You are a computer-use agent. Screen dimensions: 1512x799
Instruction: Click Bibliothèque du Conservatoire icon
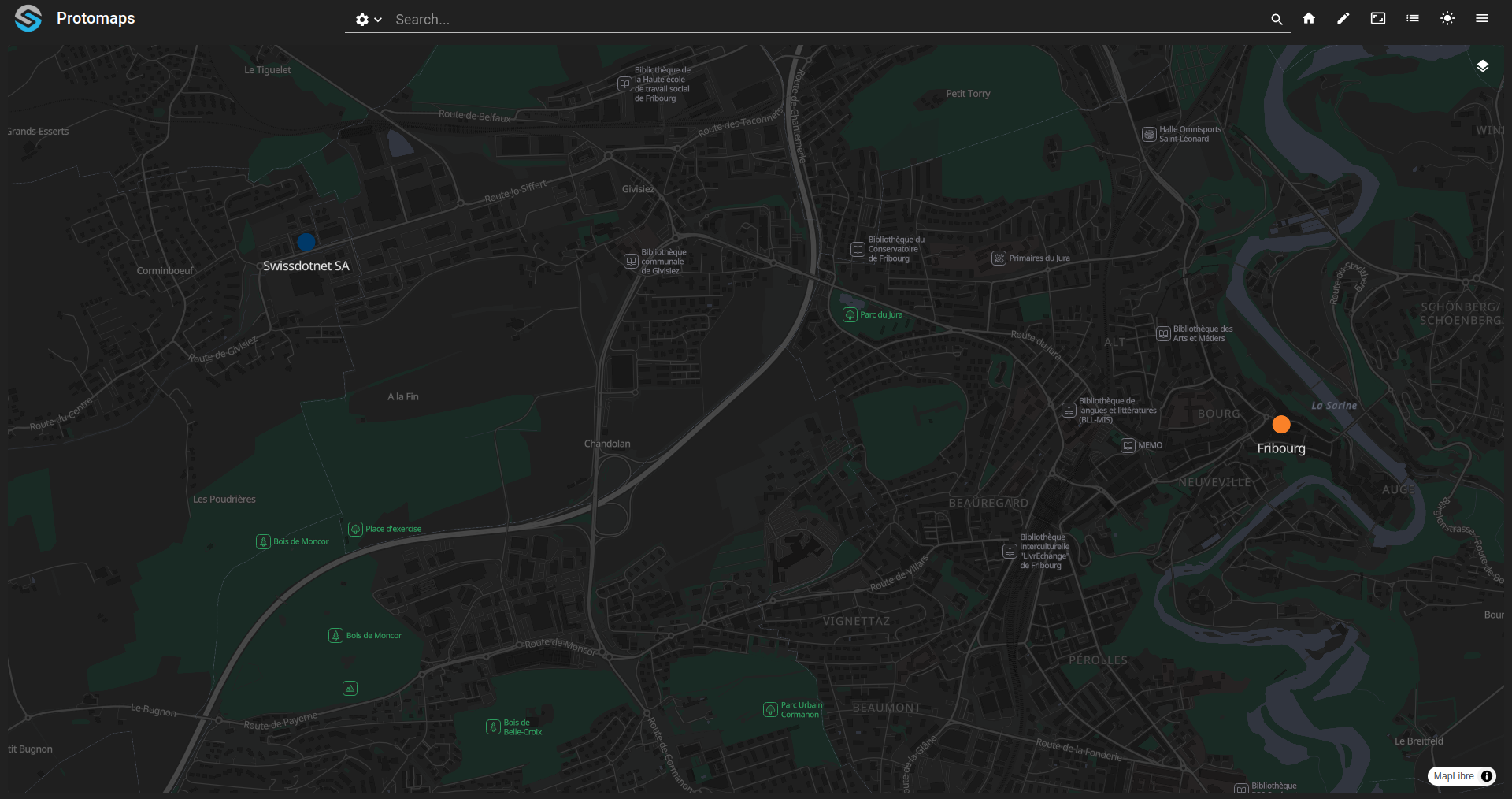(x=858, y=250)
